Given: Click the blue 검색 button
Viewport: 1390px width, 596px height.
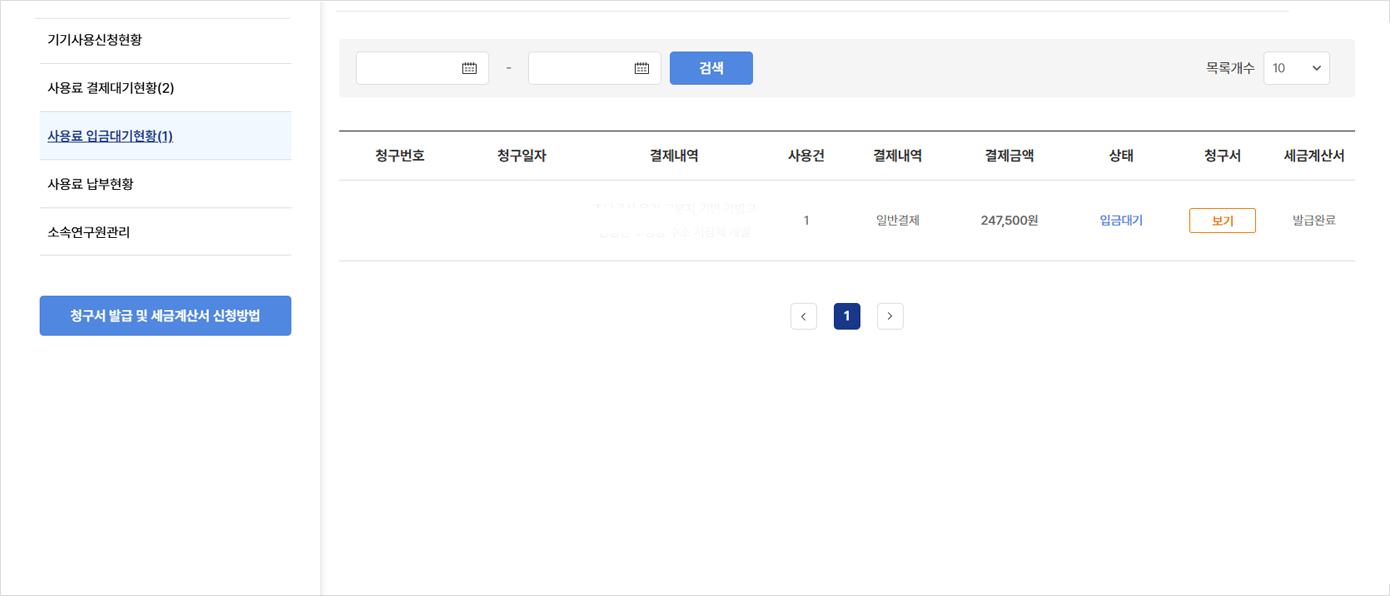Looking at the screenshot, I should pyautogui.click(x=711, y=68).
